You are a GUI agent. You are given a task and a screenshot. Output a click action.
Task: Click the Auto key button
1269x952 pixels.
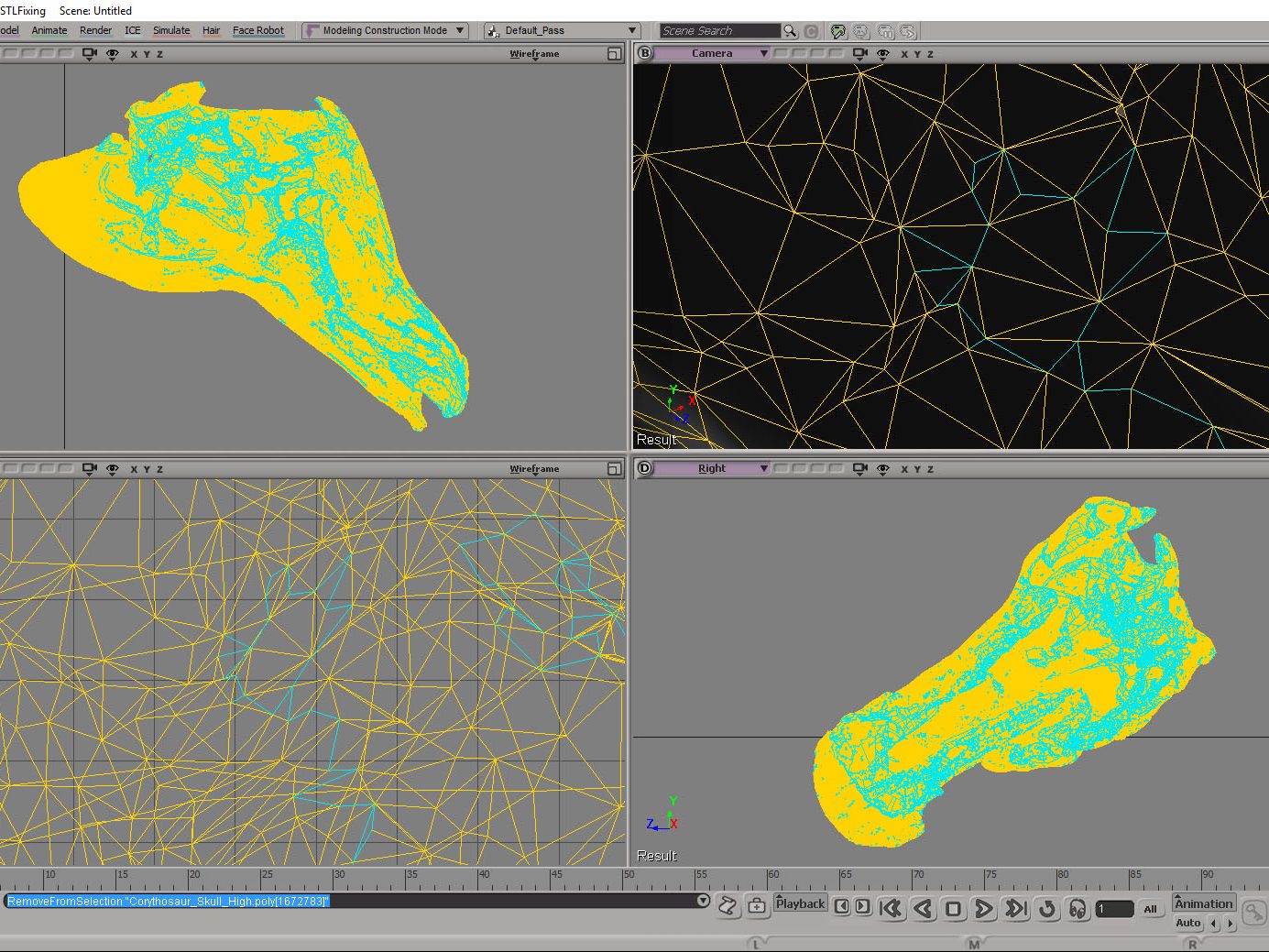(1187, 923)
